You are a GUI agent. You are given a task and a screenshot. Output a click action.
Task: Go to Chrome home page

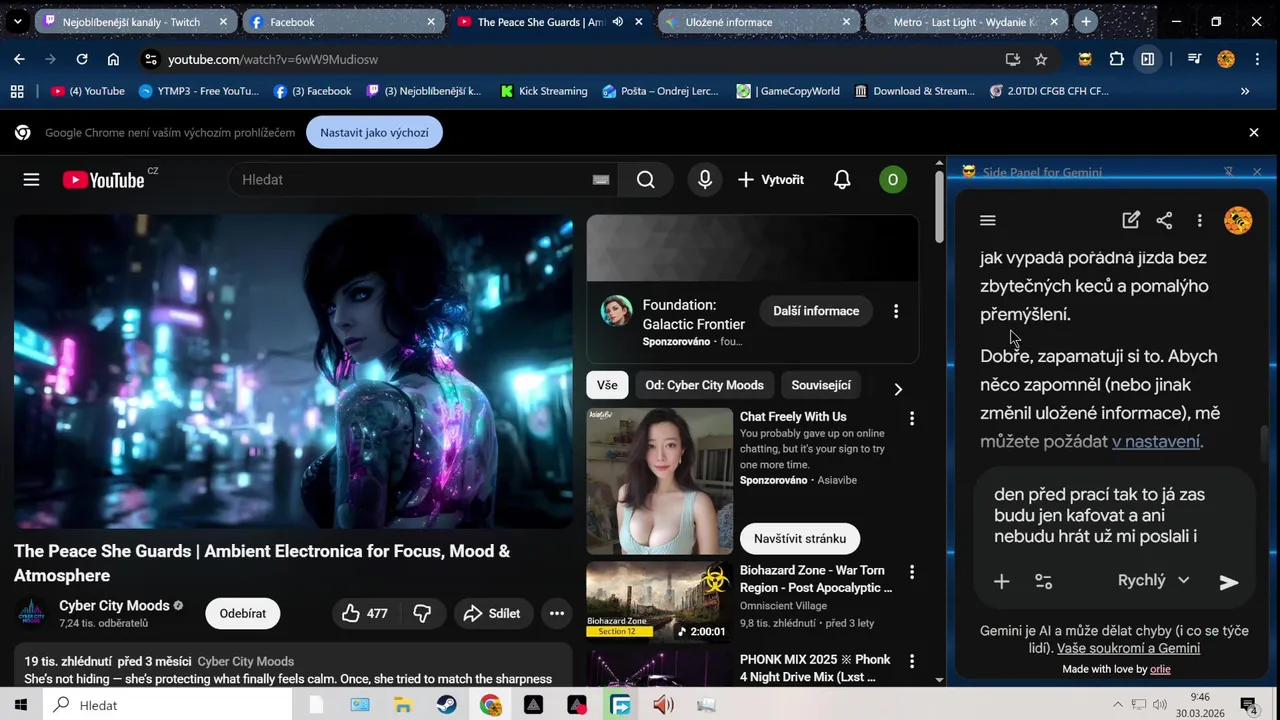[x=113, y=59]
